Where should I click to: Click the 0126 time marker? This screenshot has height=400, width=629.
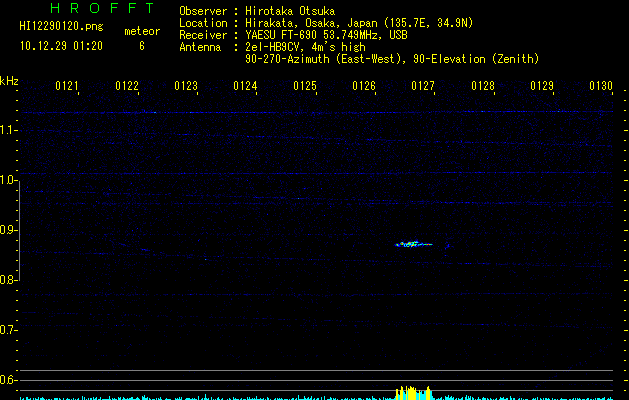click(364, 86)
